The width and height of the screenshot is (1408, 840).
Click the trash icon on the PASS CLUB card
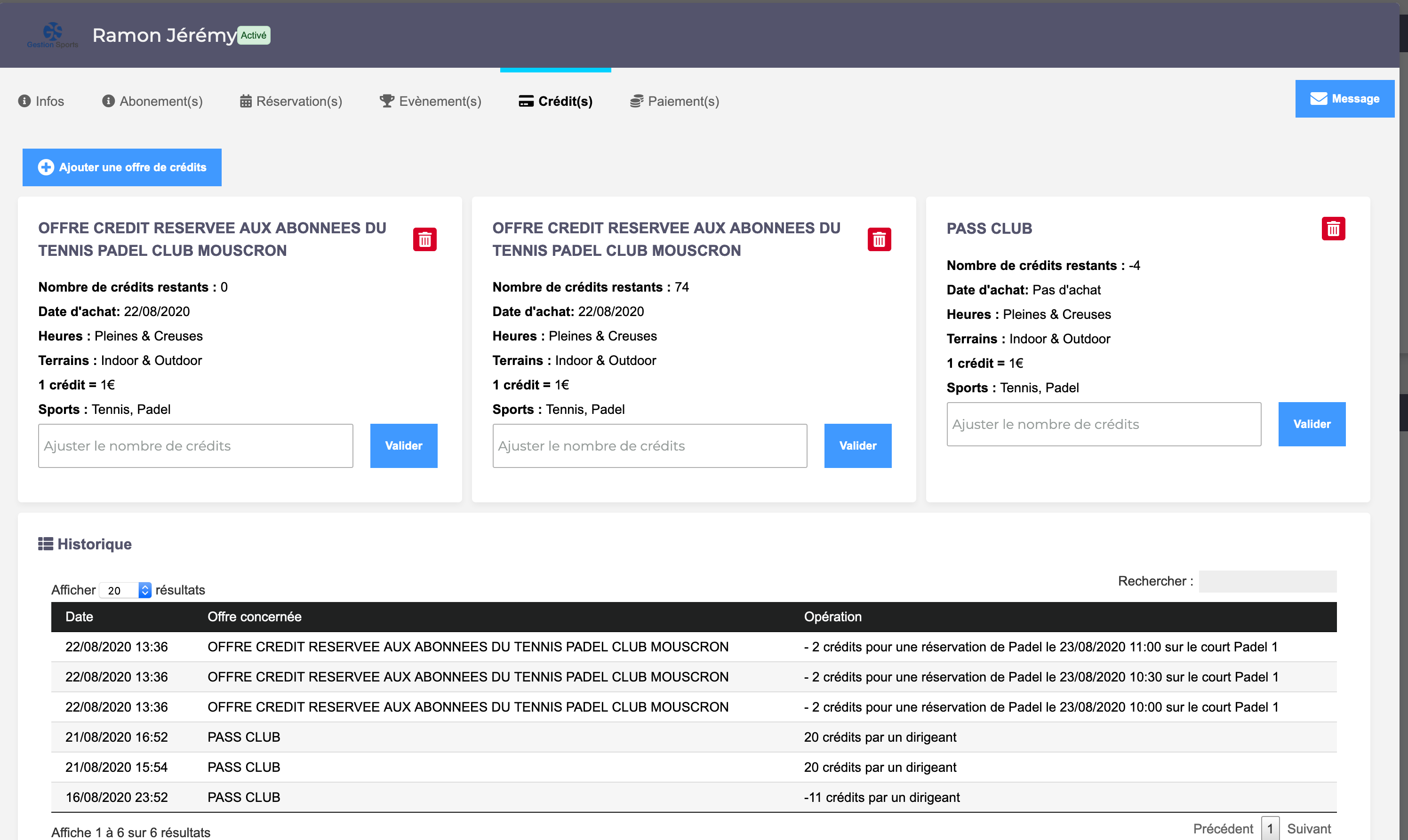pyautogui.click(x=1333, y=229)
